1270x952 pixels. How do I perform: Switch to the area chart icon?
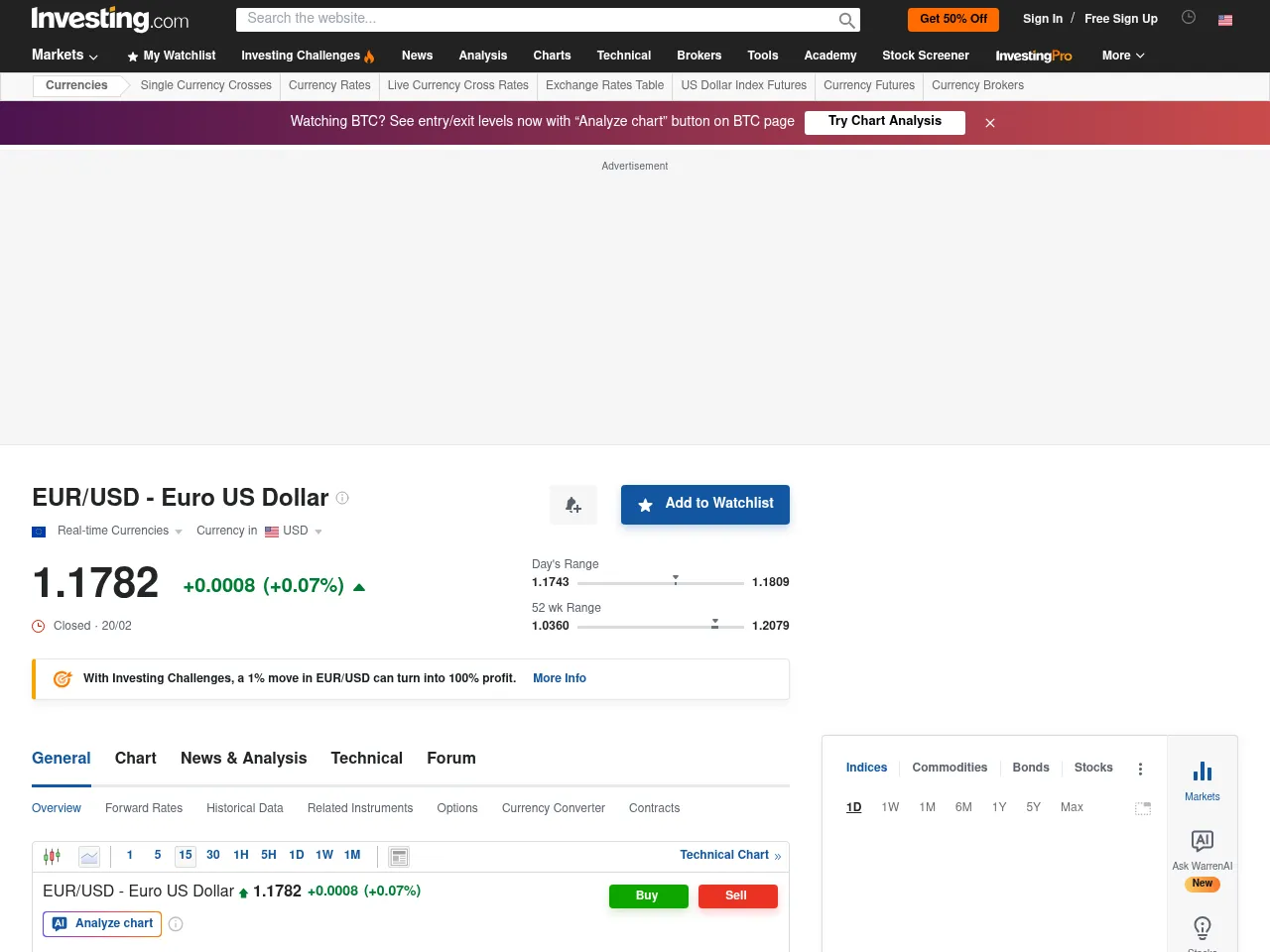pos(89,855)
